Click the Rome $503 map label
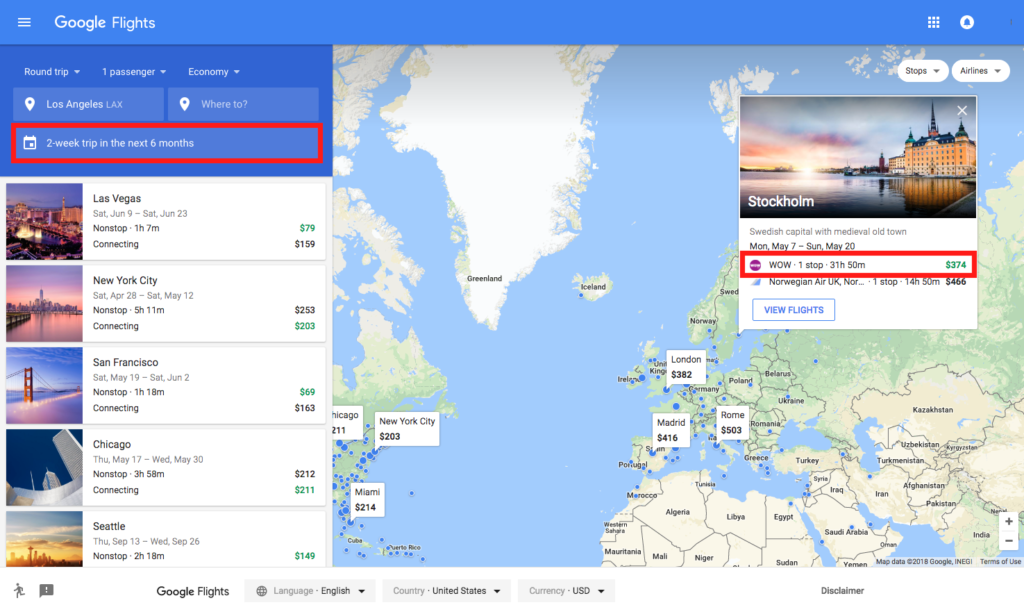1024x605 pixels. click(732, 422)
